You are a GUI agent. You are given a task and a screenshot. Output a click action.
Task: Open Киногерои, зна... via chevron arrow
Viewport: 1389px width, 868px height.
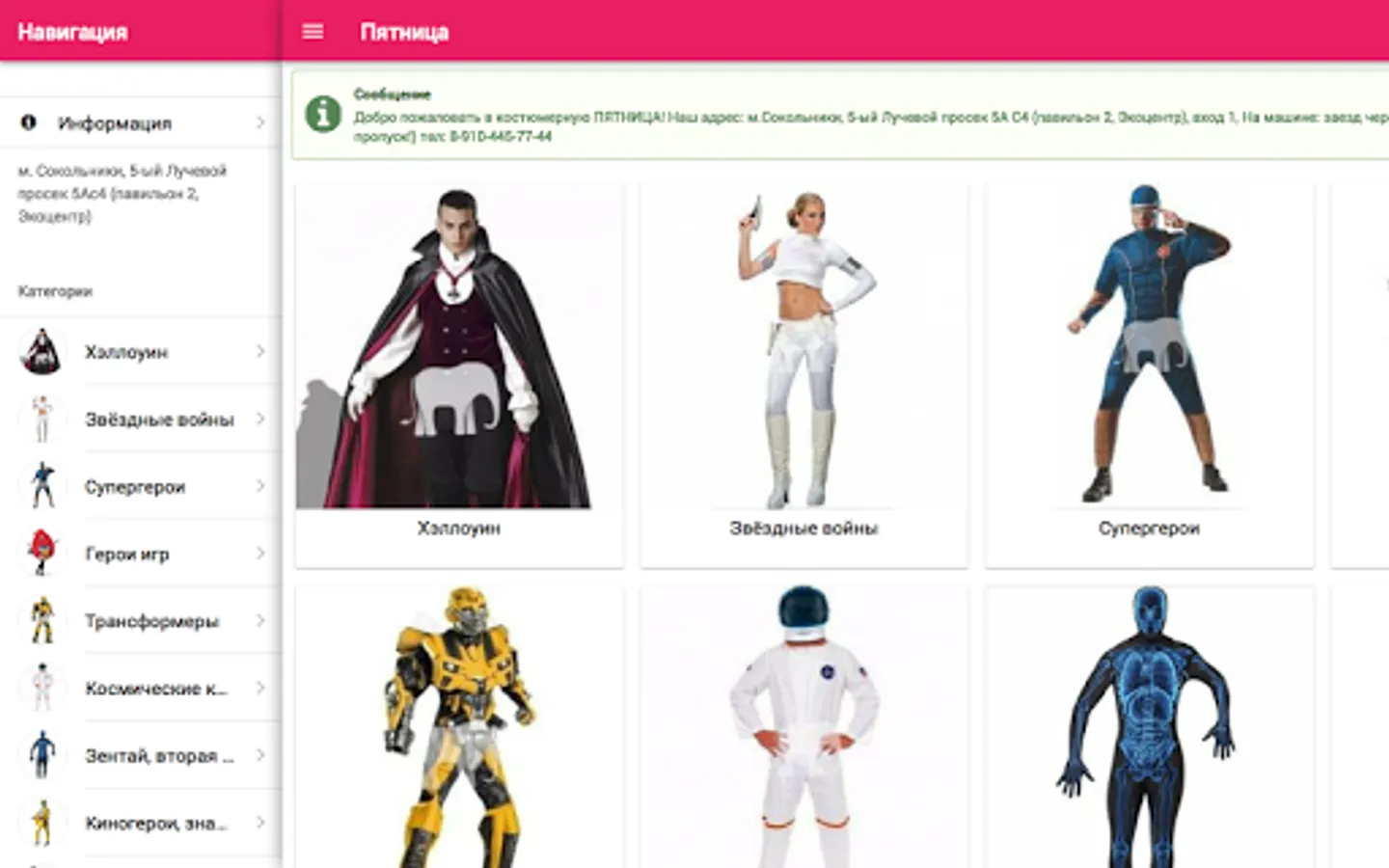260,823
